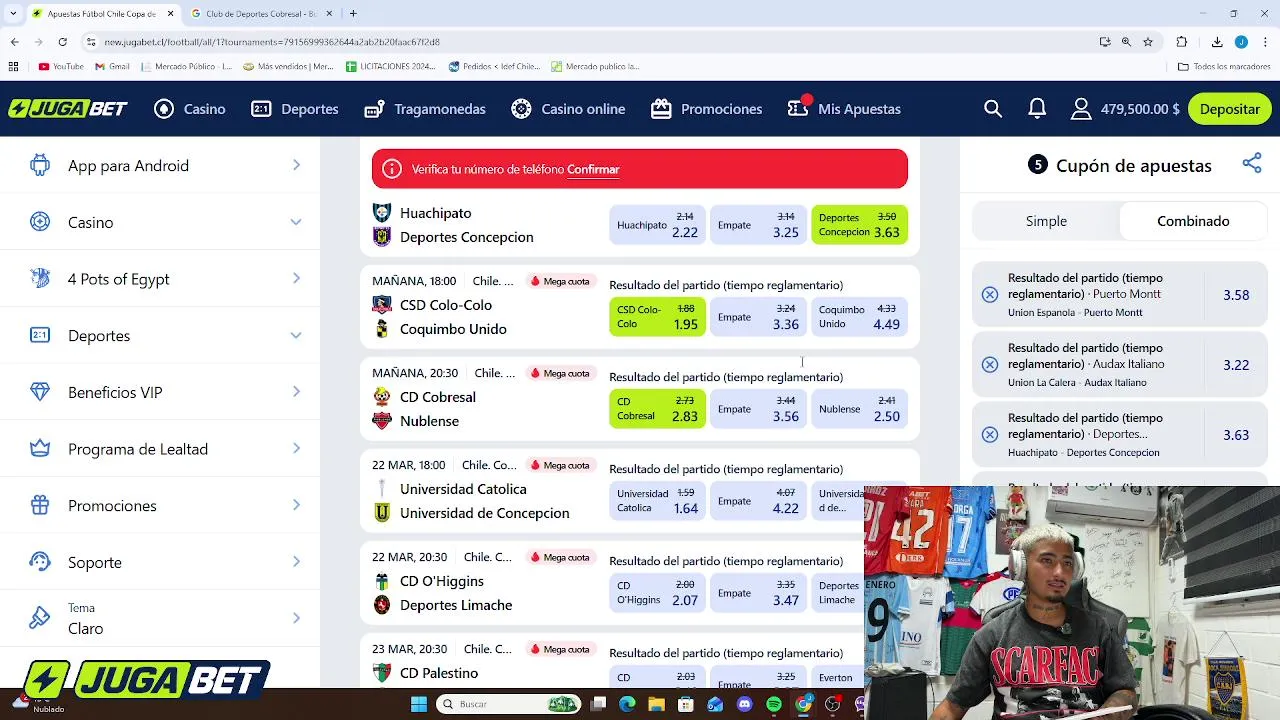This screenshot has width=1280, height=720.
Task: Open Windows Start menu on taskbar
Action: point(419,704)
